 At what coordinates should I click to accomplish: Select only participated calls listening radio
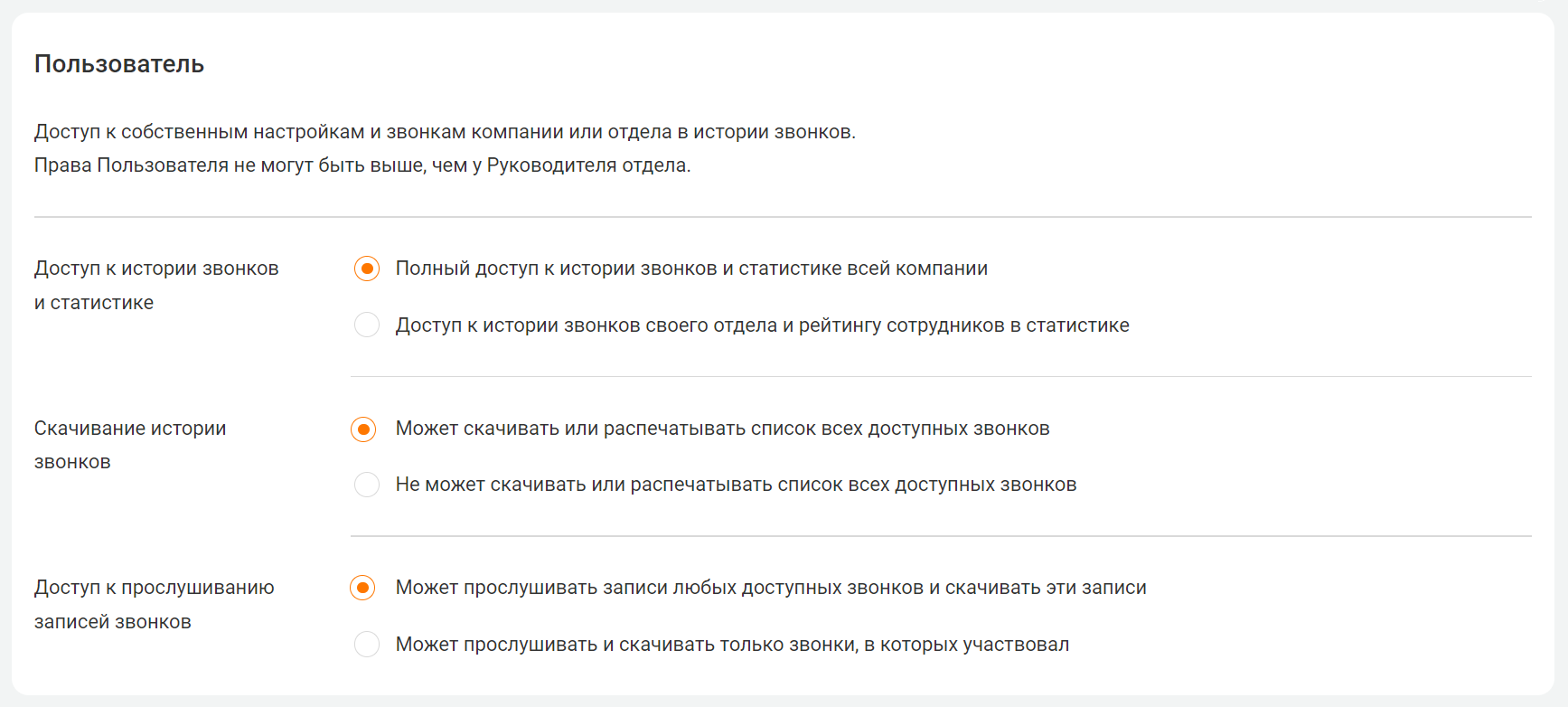tap(367, 644)
